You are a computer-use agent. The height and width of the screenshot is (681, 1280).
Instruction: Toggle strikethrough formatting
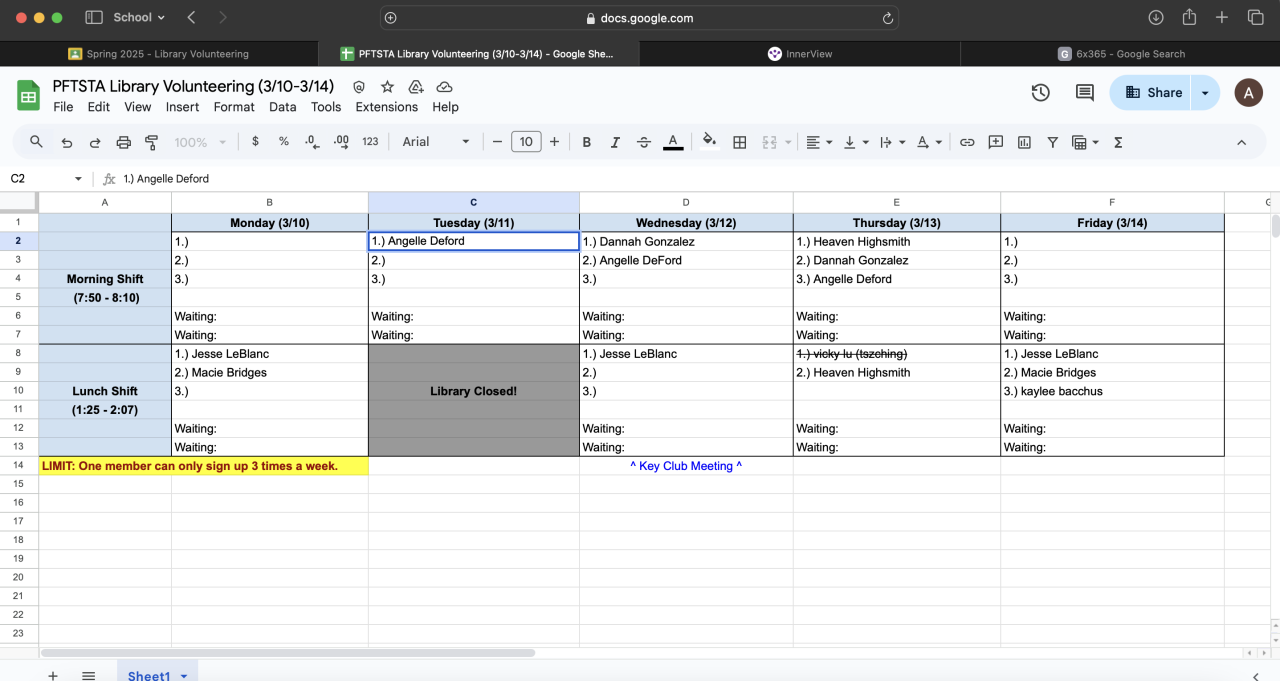tap(643, 142)
